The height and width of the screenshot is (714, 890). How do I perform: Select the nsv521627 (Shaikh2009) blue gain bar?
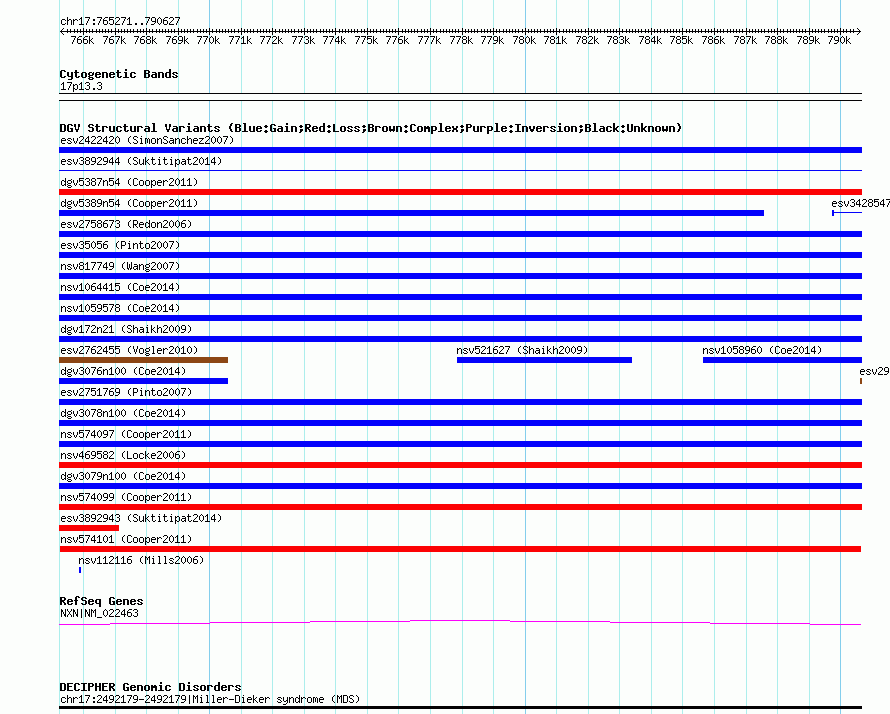tap(544, 360)
